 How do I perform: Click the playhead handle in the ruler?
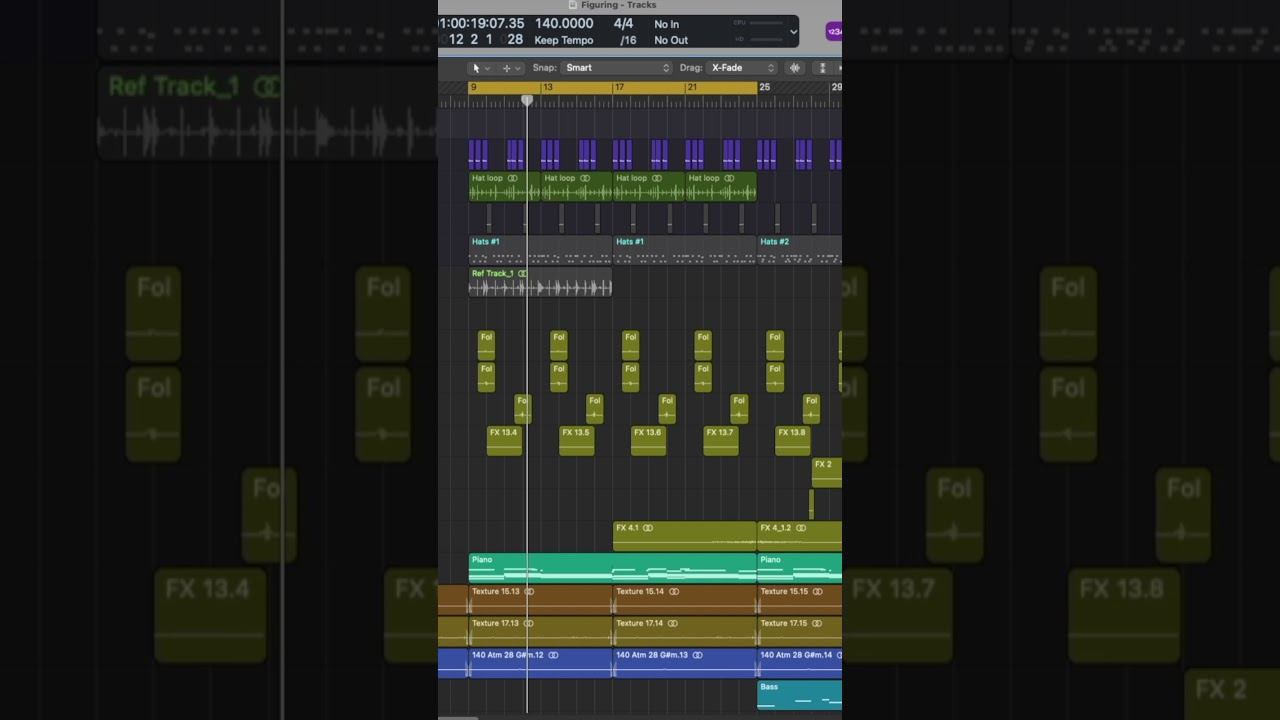click(527, 100)
